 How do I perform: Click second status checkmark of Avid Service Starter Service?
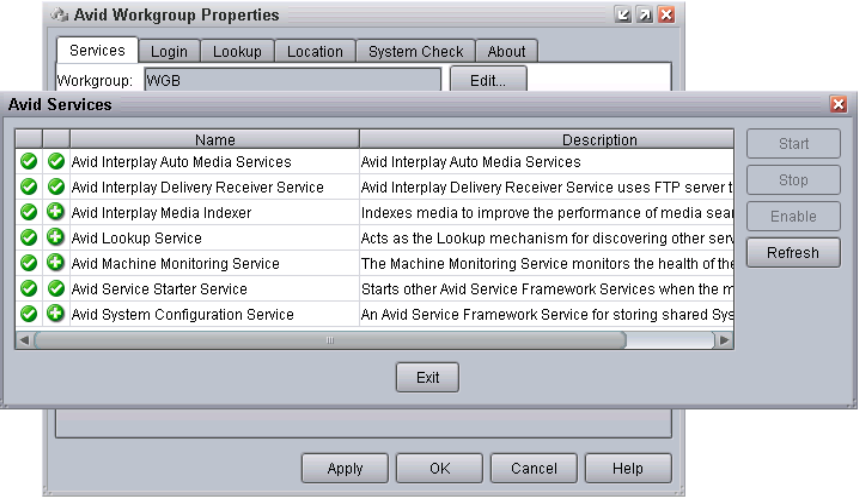click(56, 289)
